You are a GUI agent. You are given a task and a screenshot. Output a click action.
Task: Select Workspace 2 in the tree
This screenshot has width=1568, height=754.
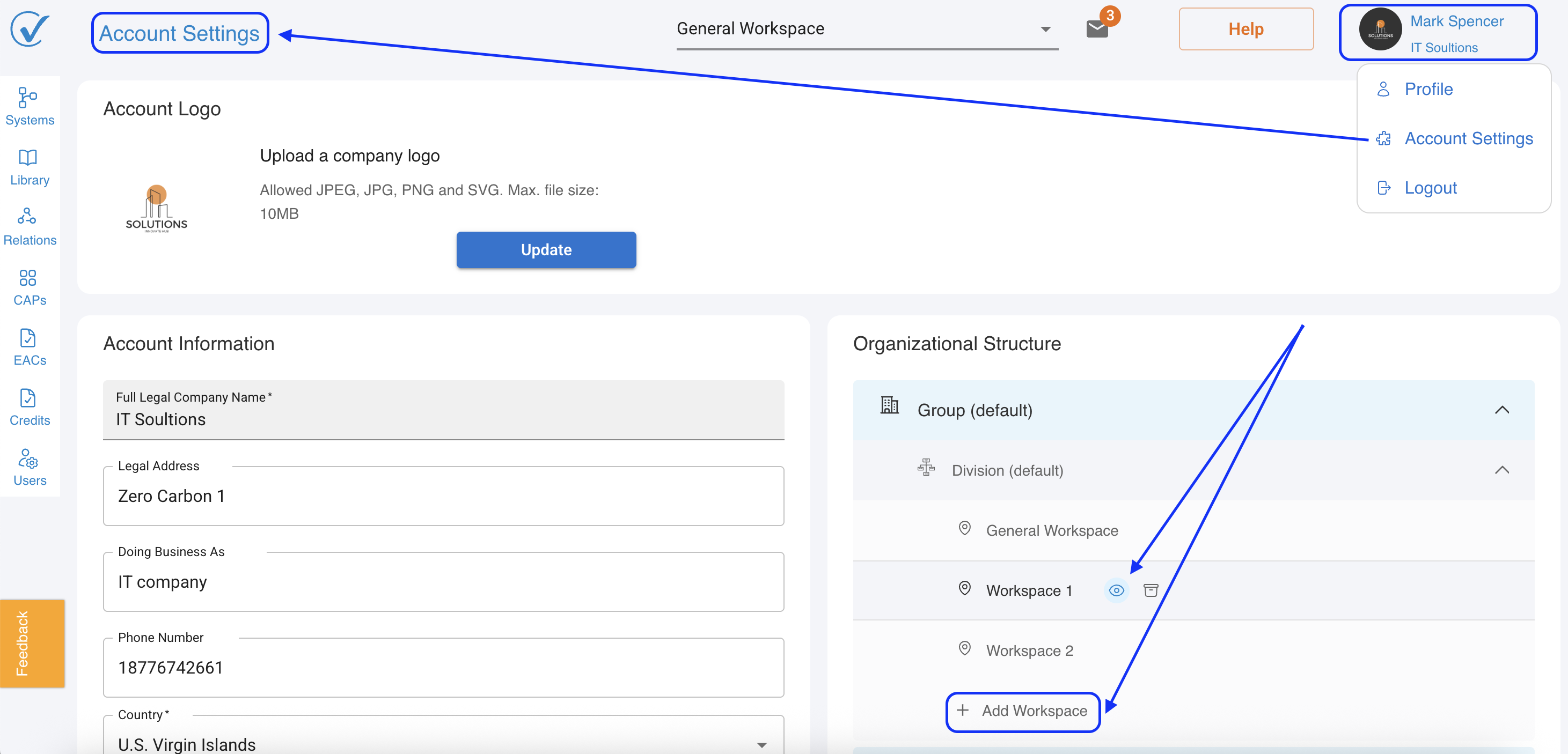tap(1029, 650)
